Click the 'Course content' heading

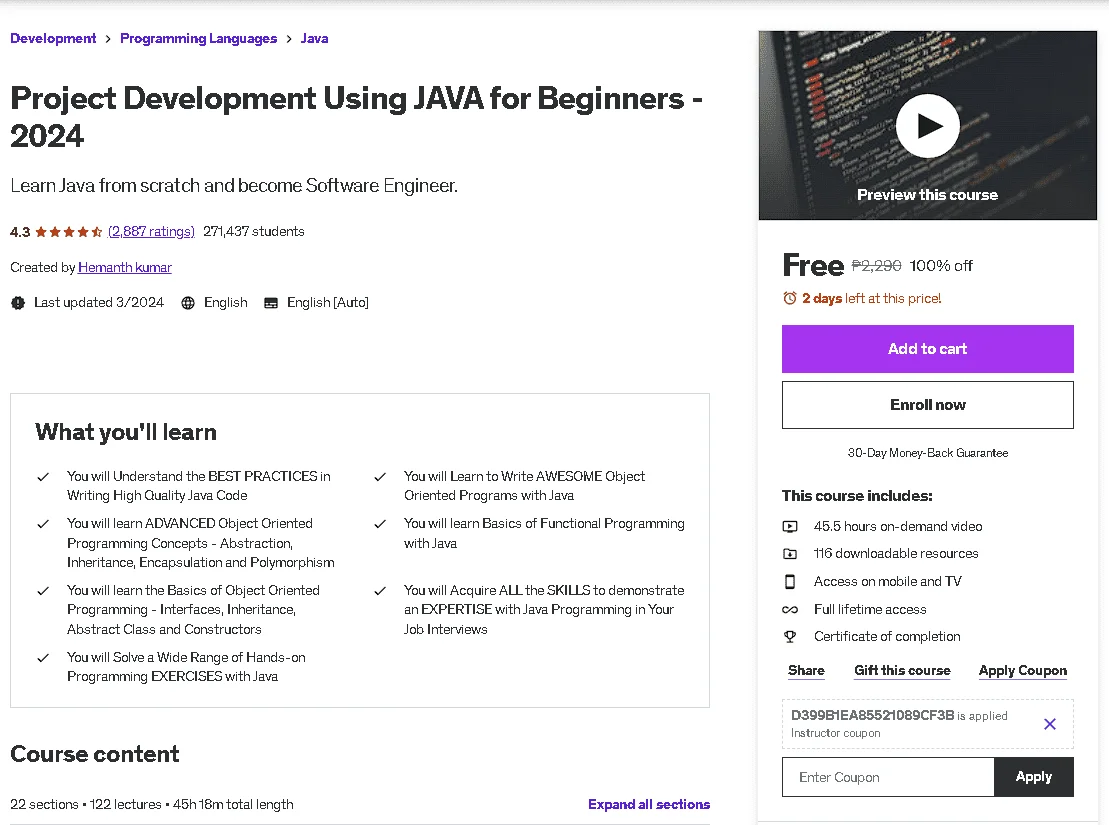tap(95, 754)
